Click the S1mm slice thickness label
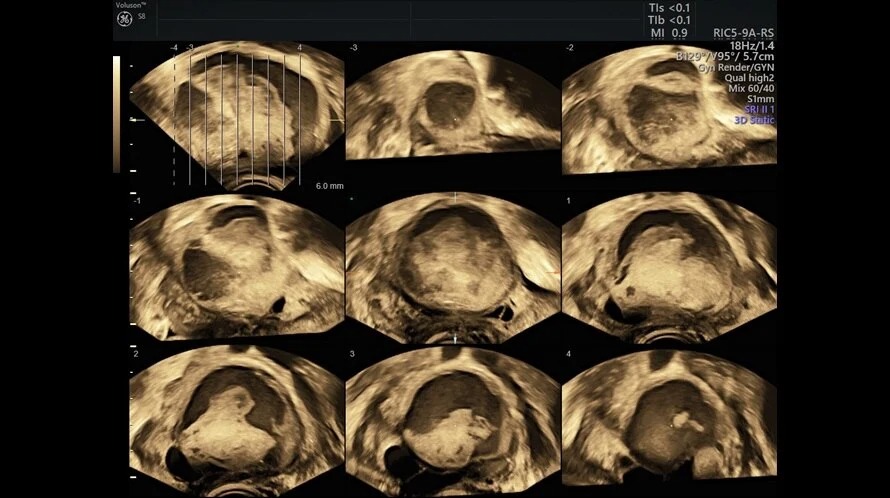The width and height of the screenshot is (890, 498). coord(761,99)
